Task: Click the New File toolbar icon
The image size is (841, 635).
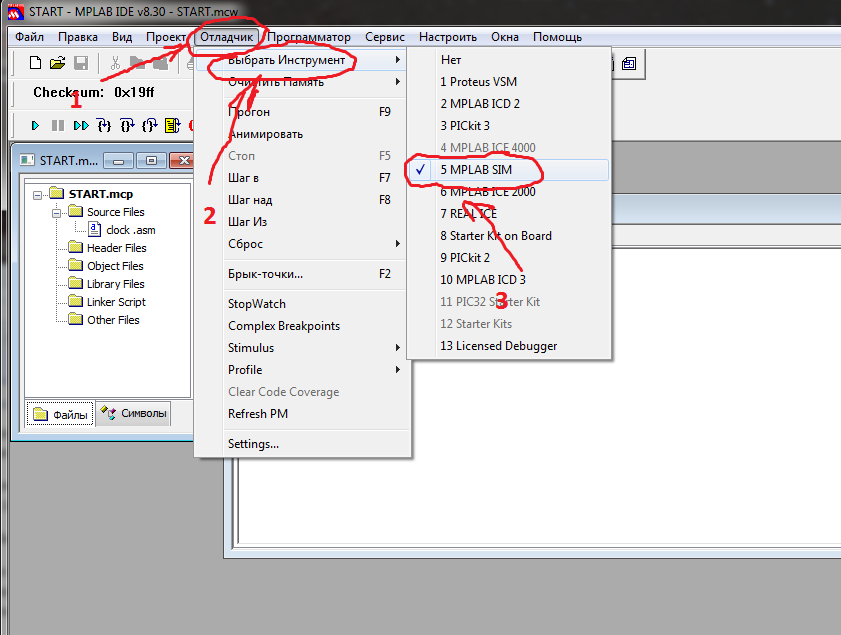Action: click(35, 63)
